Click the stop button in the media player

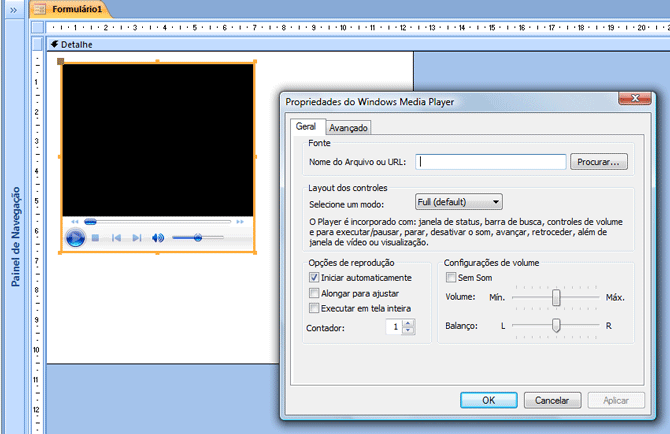click(95, 238)
